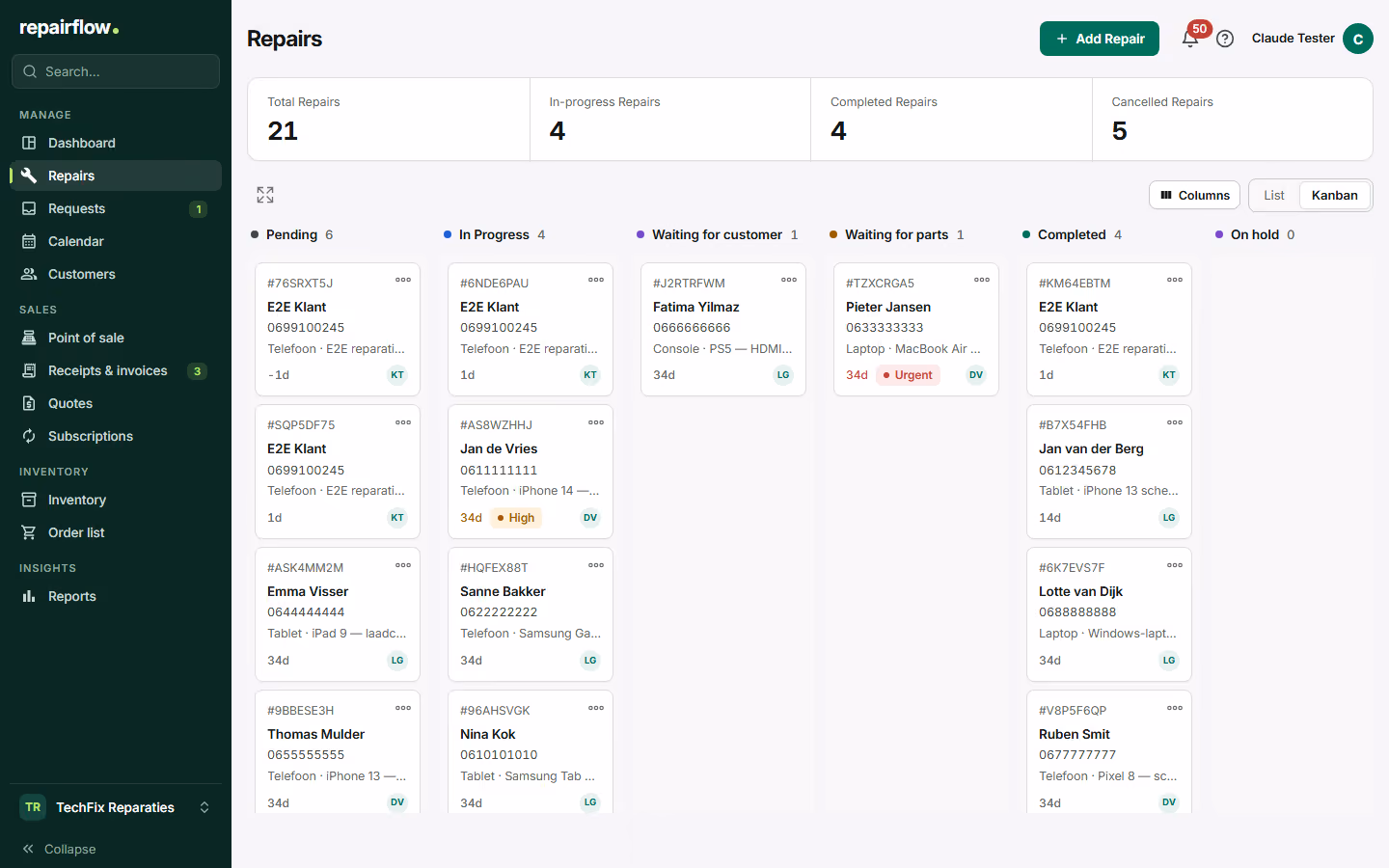Open Receipts & invoices page
This screenshot has height=868, width=1389.
116,370
